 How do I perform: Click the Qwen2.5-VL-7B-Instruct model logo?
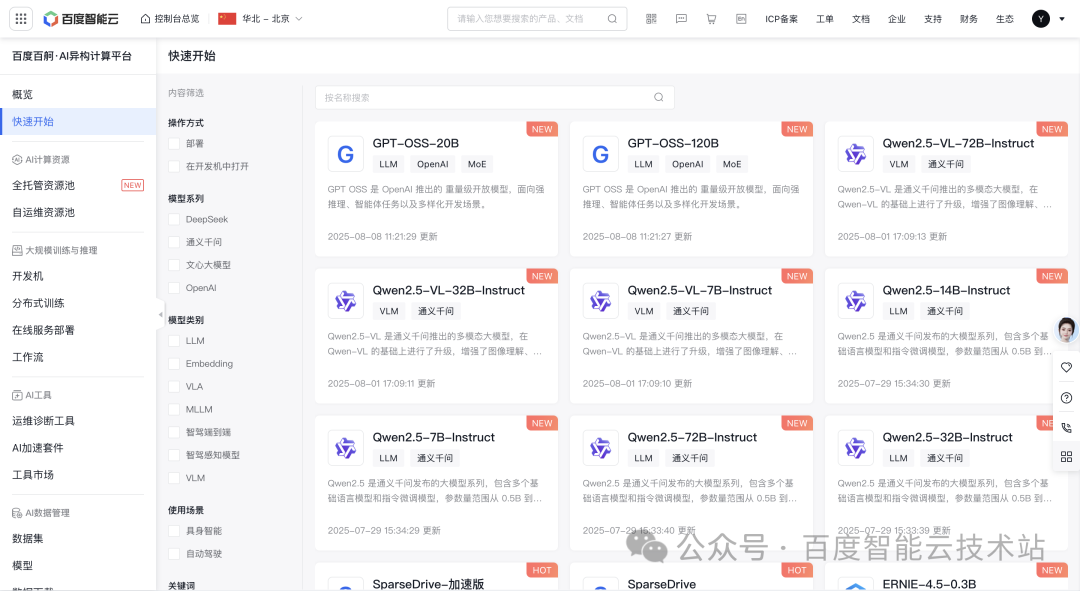(x=600, y=301)
